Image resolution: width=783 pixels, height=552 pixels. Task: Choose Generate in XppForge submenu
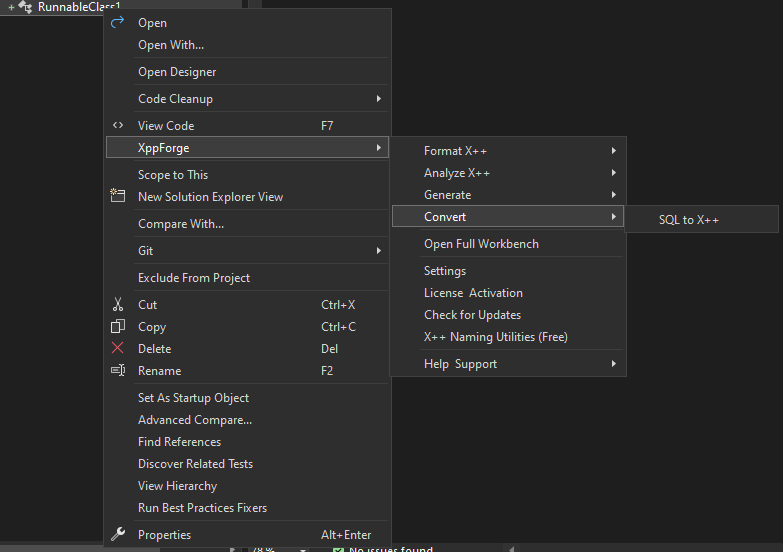508,195
